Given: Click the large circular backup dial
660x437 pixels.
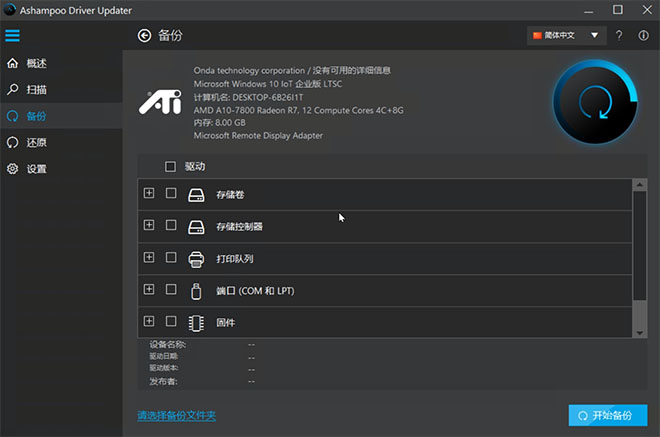Looking at the screenshot, I should (595, 102).
